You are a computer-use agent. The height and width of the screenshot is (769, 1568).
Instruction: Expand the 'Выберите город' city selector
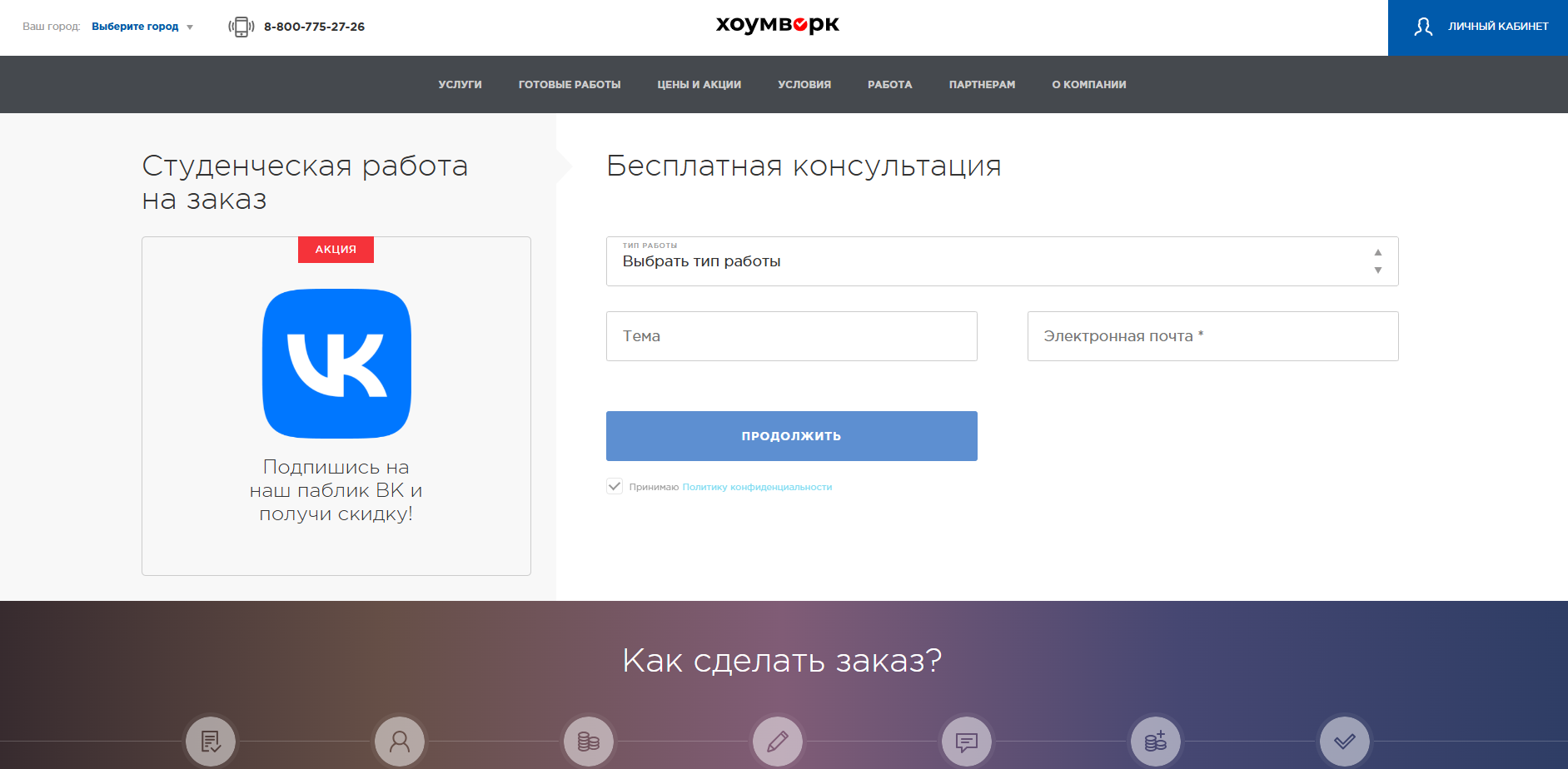pos(142,27)
